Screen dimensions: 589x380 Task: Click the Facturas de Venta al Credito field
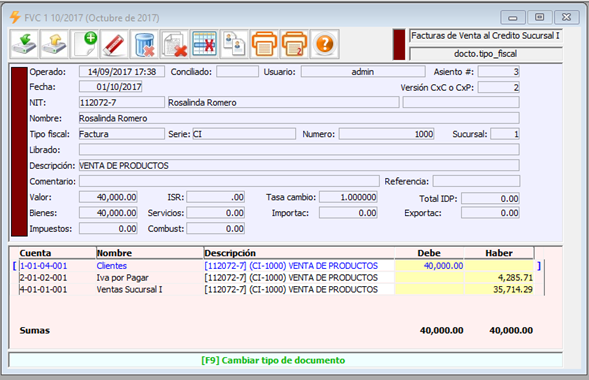click(x=485, y=36)
